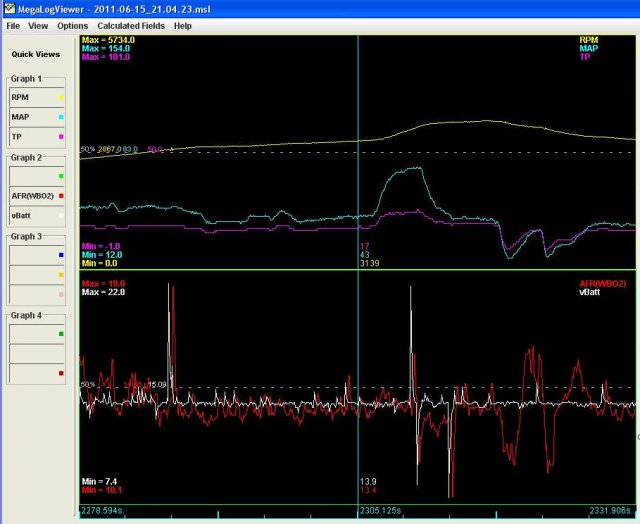Open the Options menu
The image size is (640, 524).
click(x=72, y=25)
